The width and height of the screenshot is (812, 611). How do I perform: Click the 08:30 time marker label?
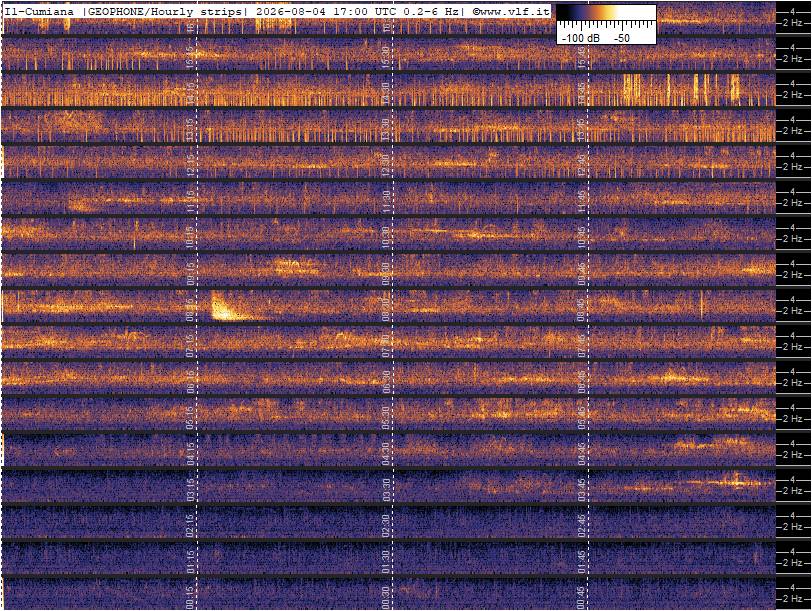pyautogui.click(x=386, y=309)
